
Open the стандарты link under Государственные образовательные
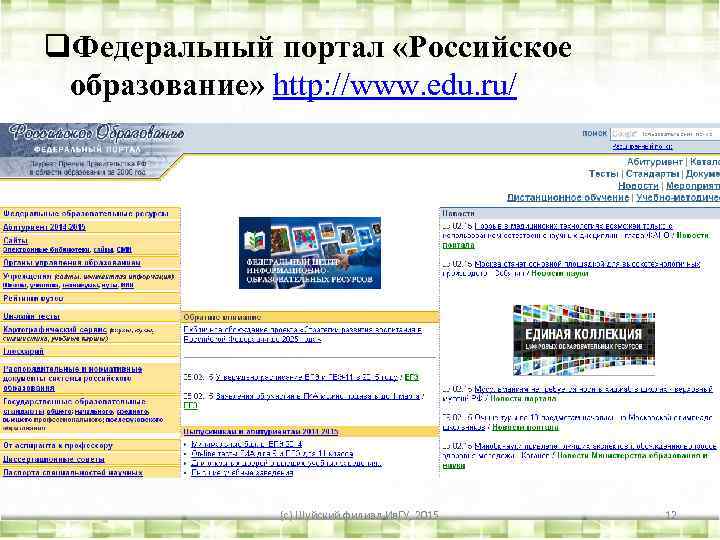click(x=23, y=411)
